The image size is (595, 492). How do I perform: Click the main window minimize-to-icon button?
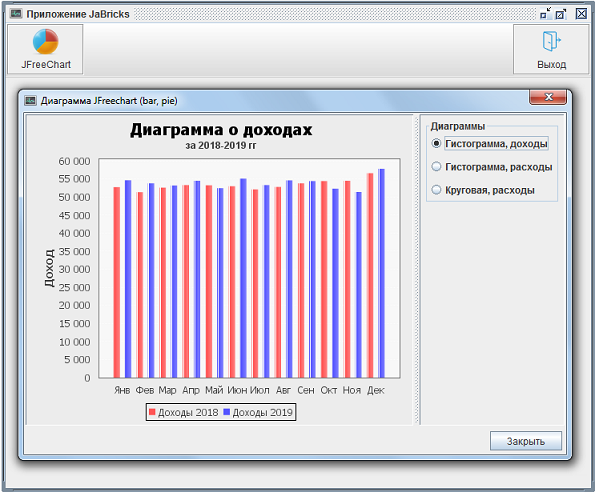(546, 14)
